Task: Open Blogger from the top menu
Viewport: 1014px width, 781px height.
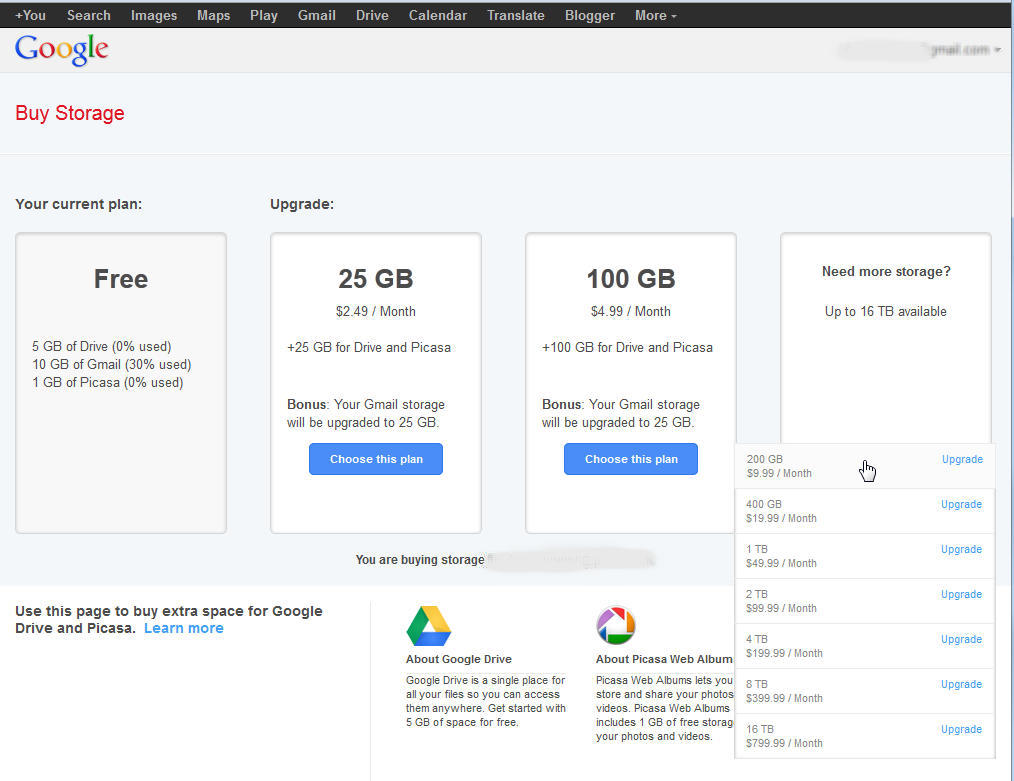Action: [589, 15]
